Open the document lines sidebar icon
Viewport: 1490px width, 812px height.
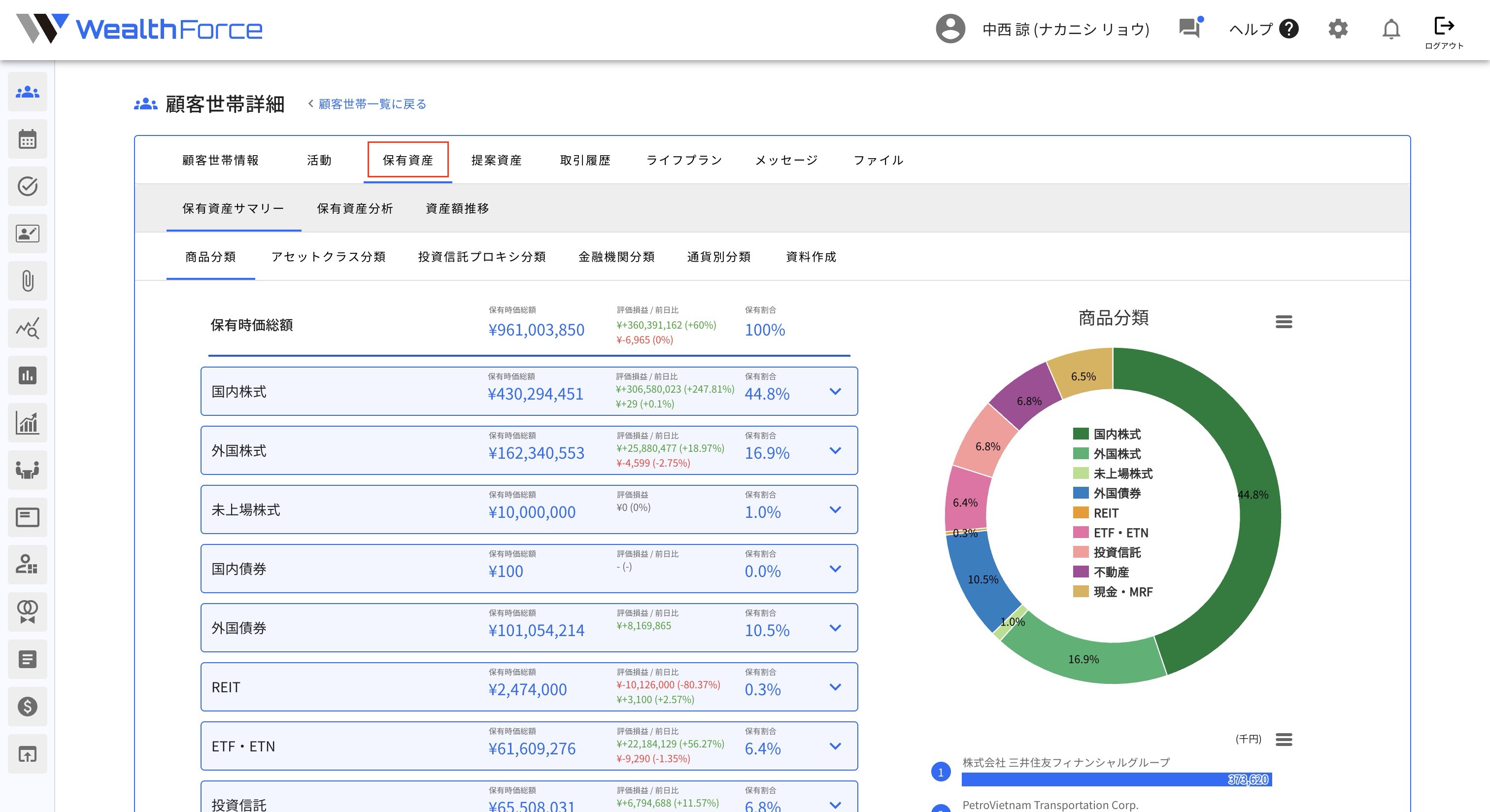[x=27, y=659]
